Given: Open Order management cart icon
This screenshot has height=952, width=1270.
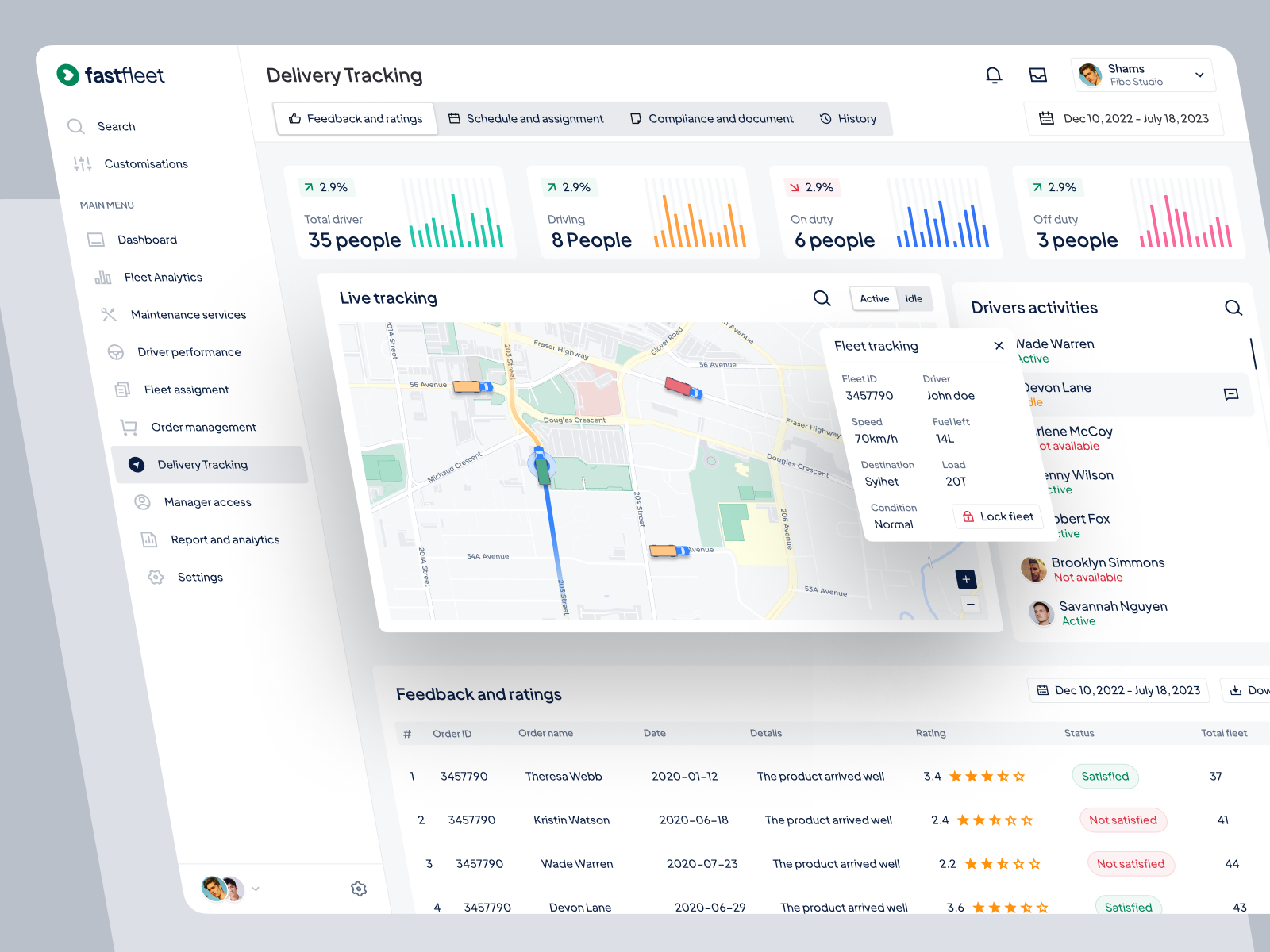Looking at the screenshot, I should click(x=129, y=427).
